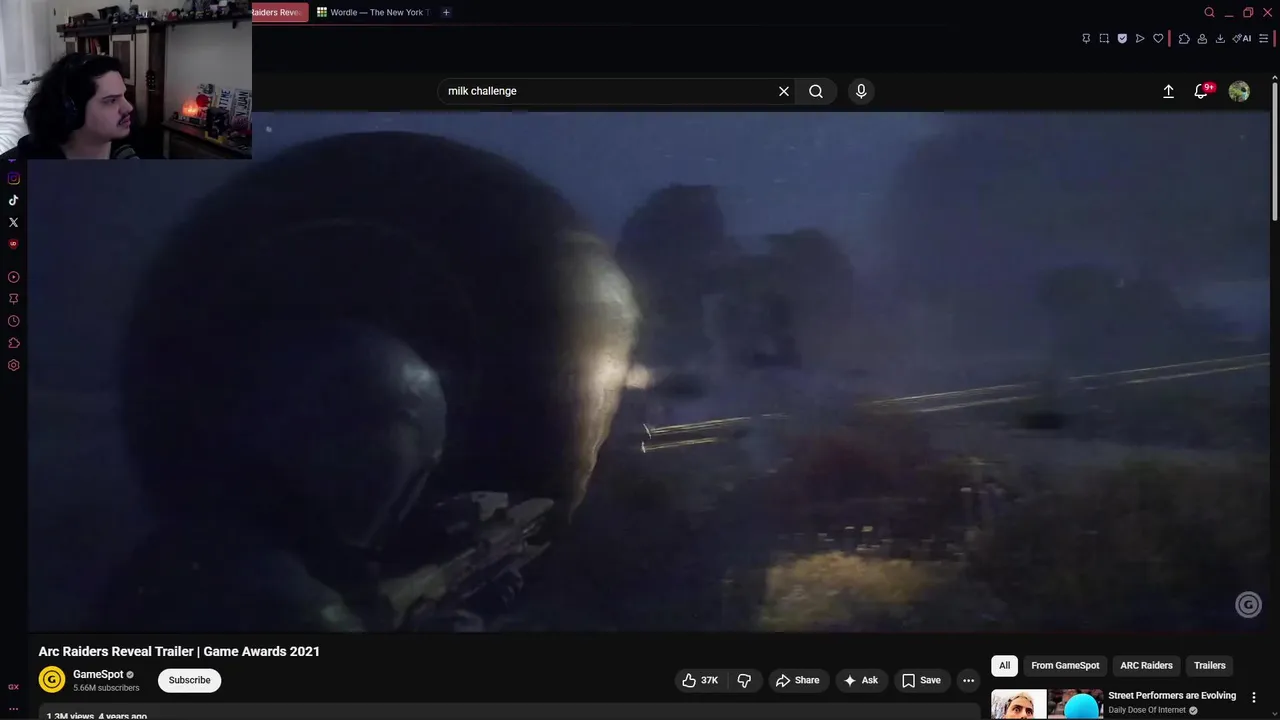
Task: Open Instagram in the browser sidebar
Action: tap(13, 178)
